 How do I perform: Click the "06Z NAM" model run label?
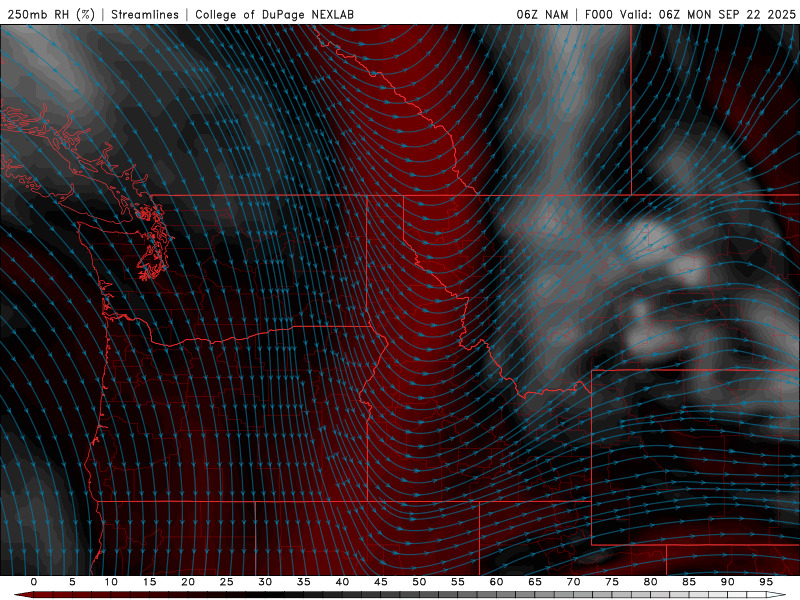point(542,14)
